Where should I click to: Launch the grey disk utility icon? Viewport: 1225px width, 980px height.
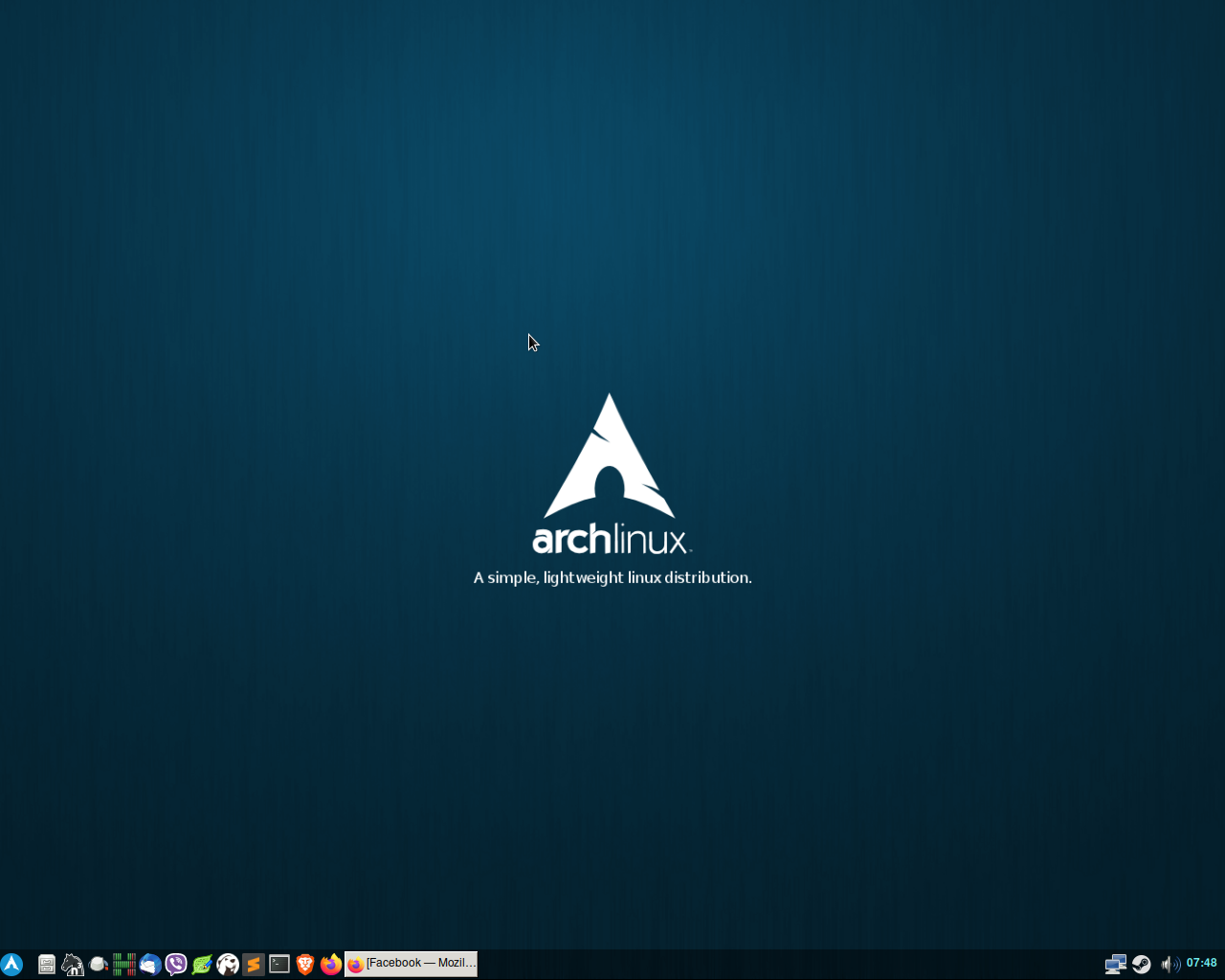99,964
